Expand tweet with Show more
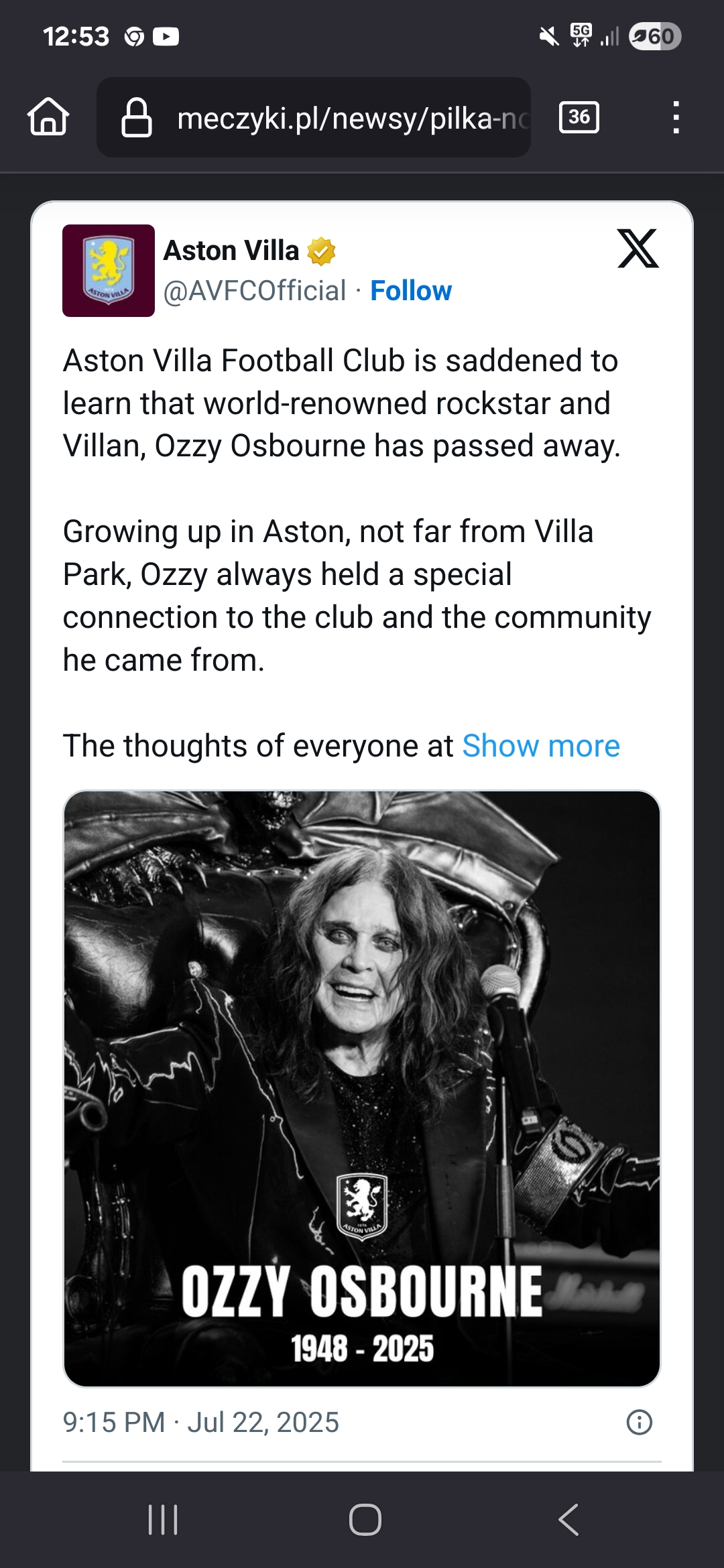Image resolution: width=724 pixels, height=1568 pixels. click(541, 746)
